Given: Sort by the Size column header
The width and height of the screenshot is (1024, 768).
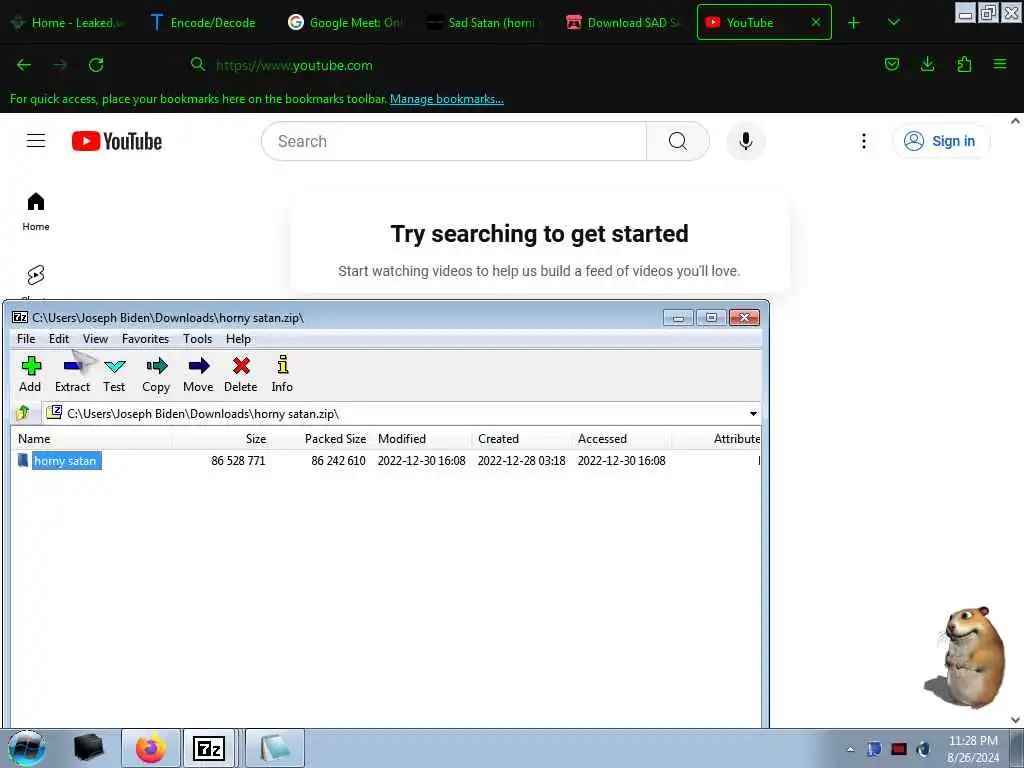Looking at the screenshot, I should [x=221, y=439].
